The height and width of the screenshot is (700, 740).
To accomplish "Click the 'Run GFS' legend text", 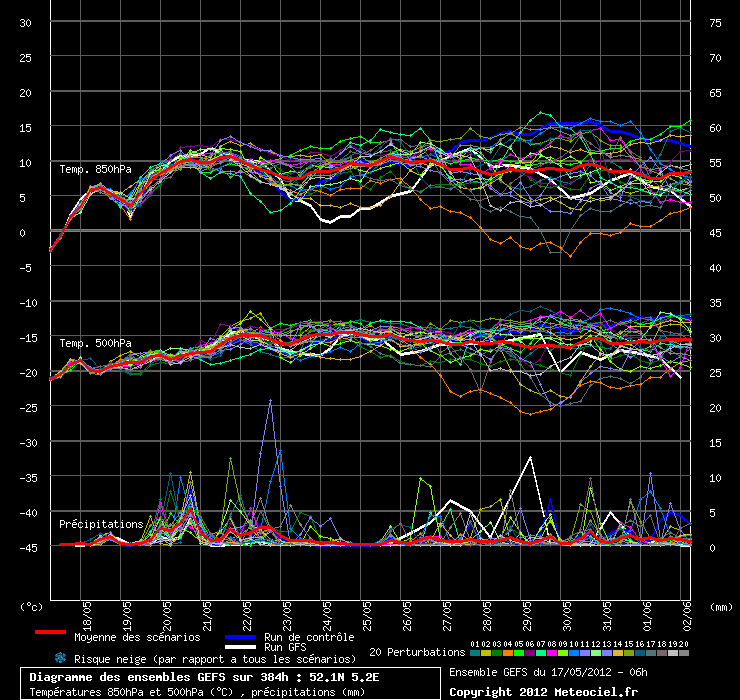I will tap(285, 647).
